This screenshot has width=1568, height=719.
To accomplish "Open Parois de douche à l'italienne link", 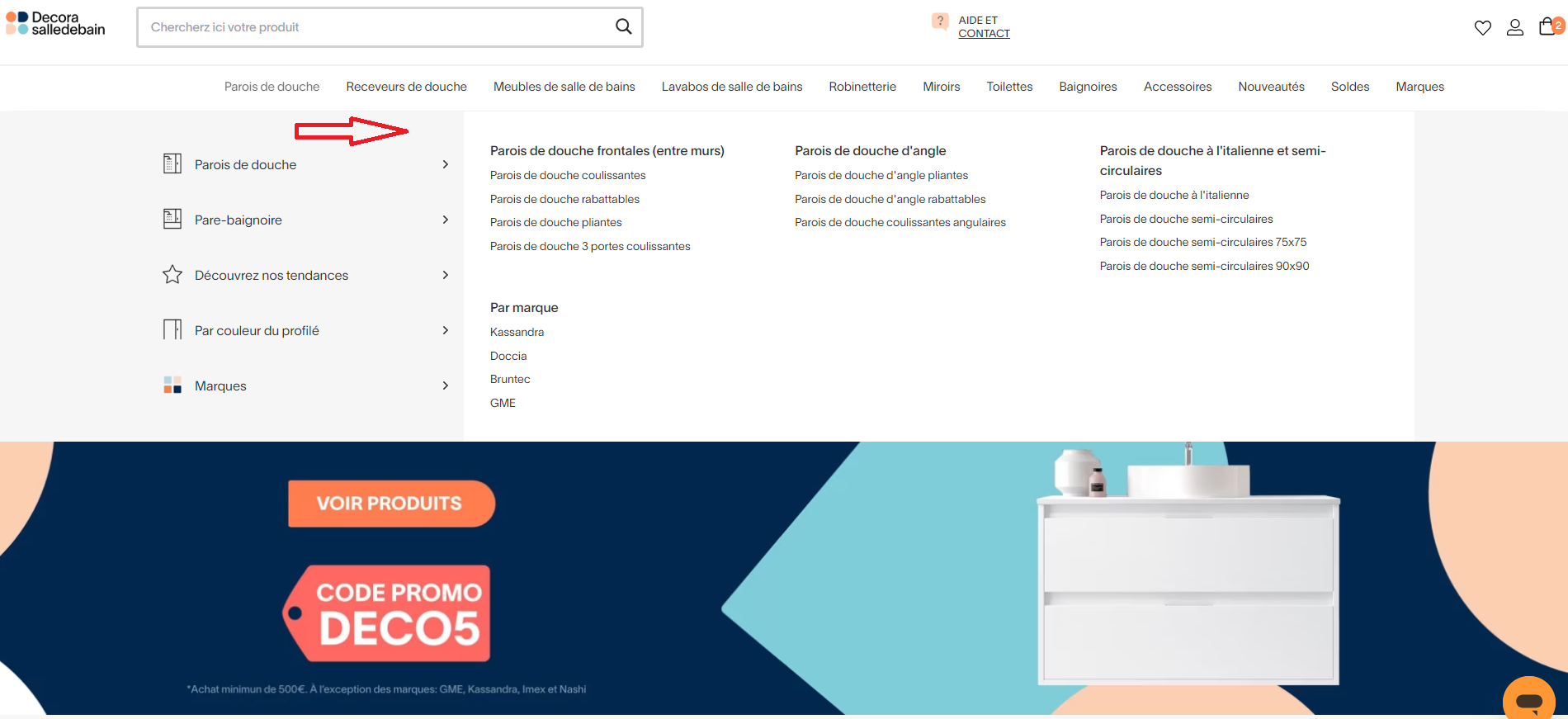I will pos(1174,195).
